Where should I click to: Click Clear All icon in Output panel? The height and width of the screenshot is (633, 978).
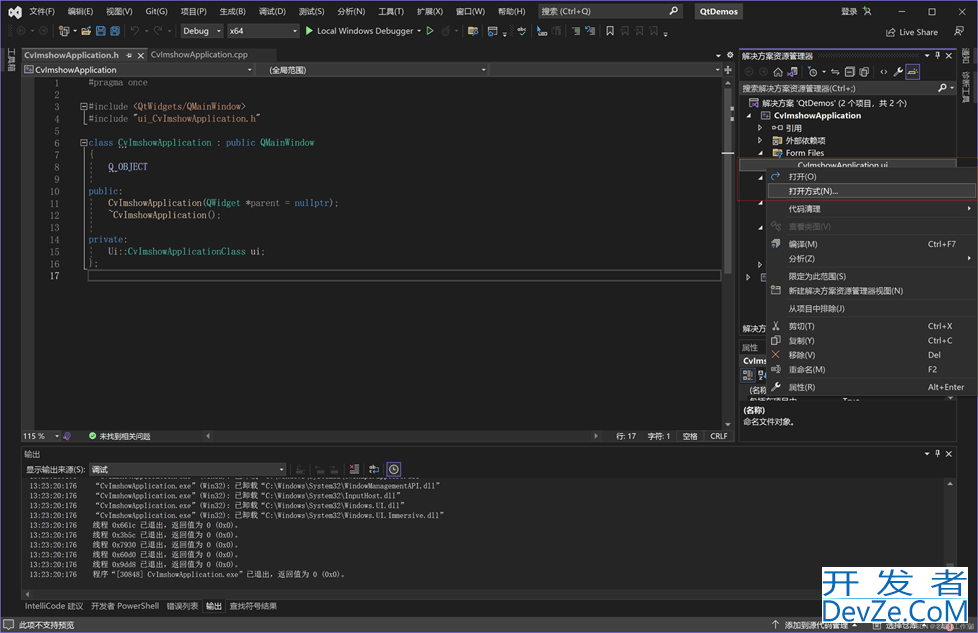354,469
